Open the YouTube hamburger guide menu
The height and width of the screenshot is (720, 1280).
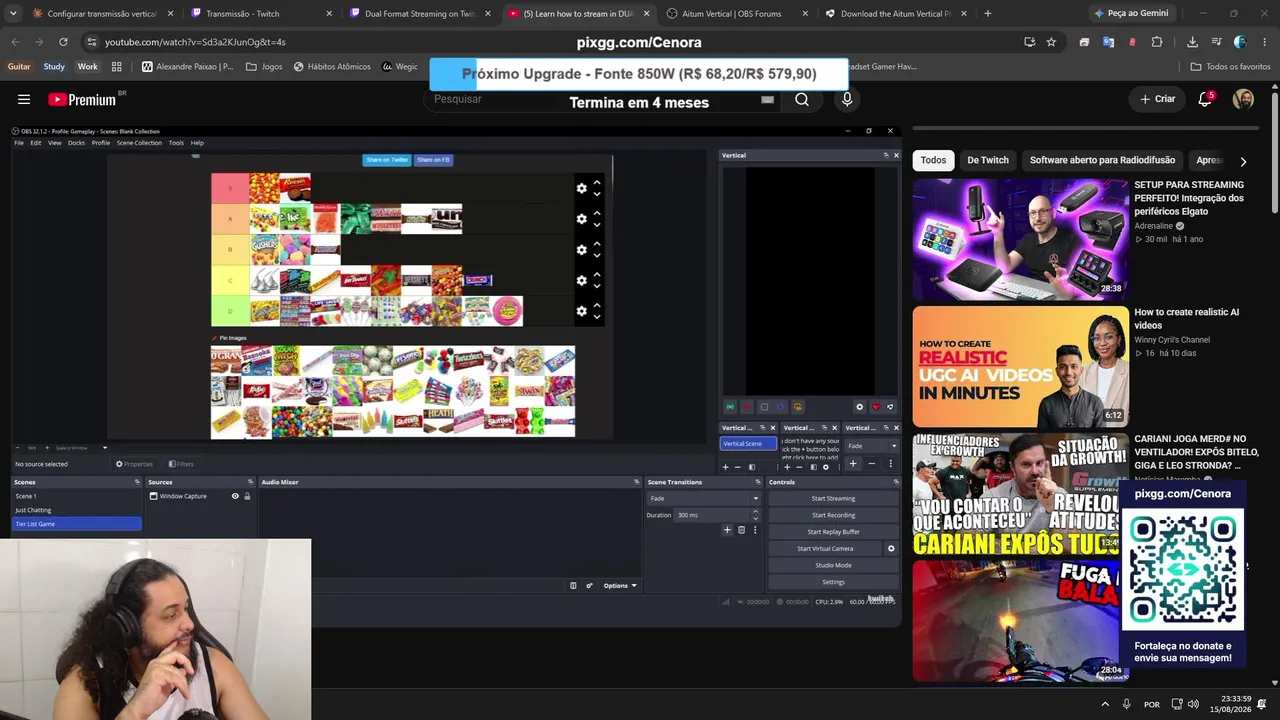[x=24, y=99]
